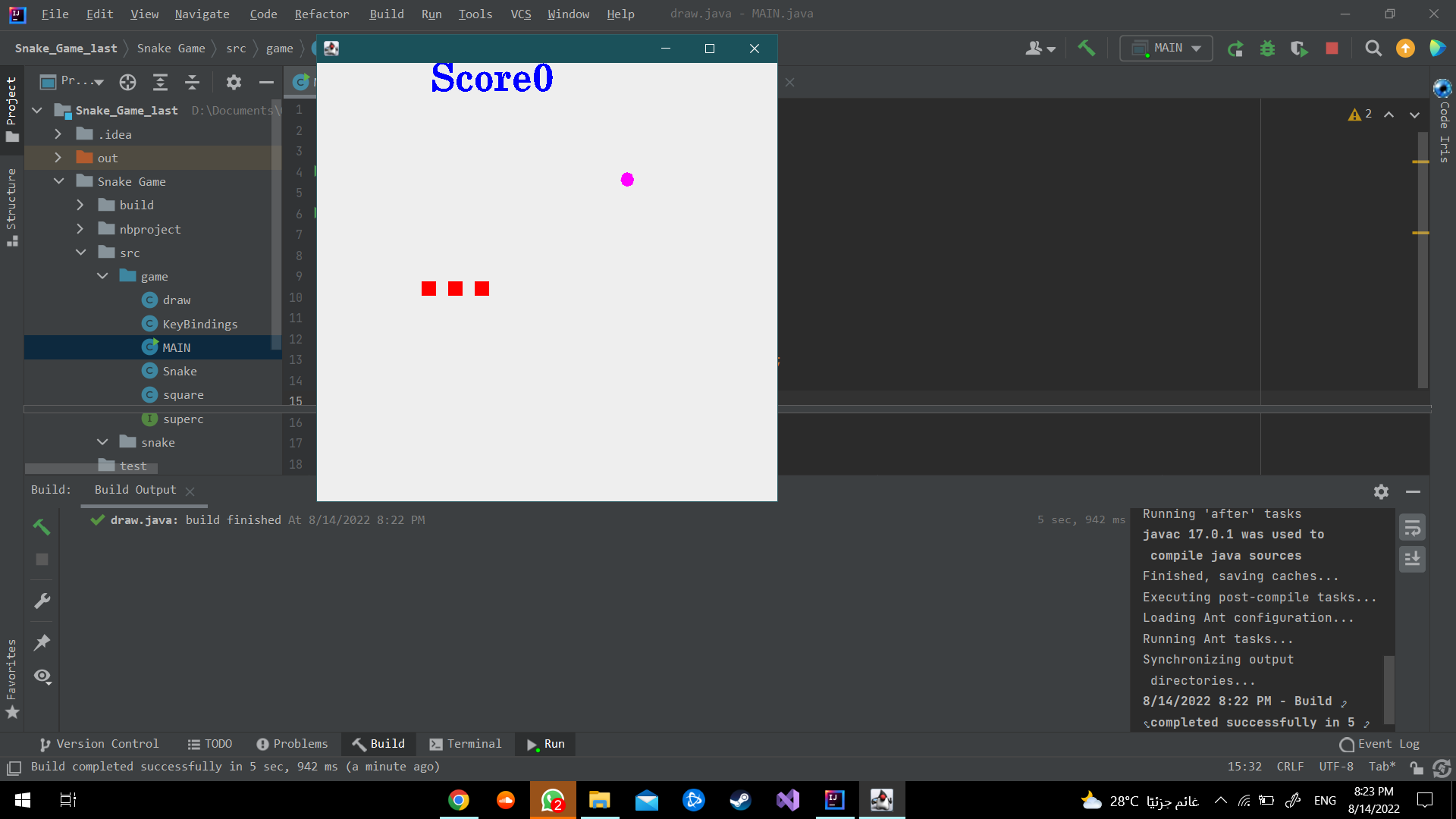Run MAIN with coverage shield icon

pyautogui.click(x=1298, y=48)
